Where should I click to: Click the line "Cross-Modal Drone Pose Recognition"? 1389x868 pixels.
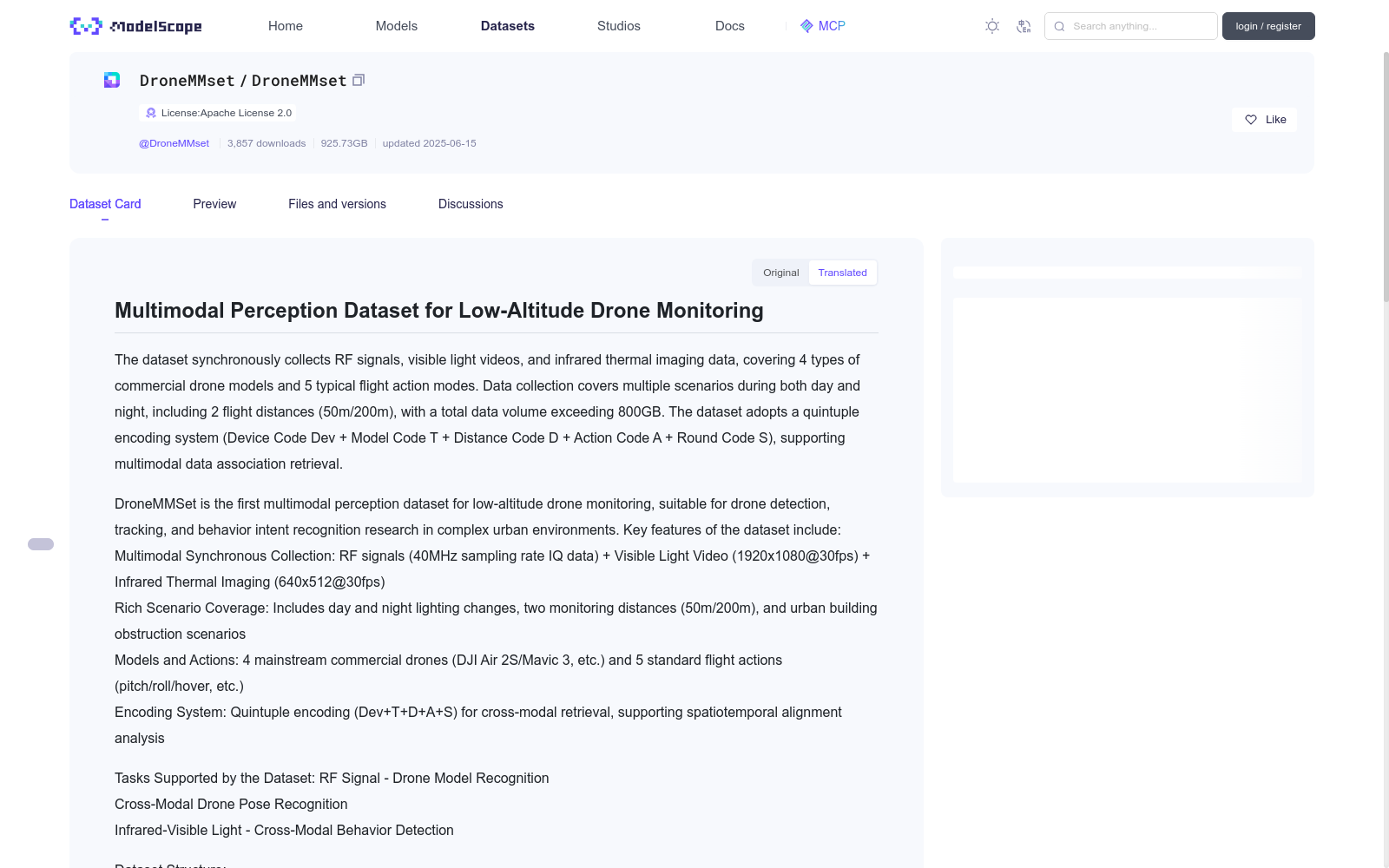coord(231,804)
